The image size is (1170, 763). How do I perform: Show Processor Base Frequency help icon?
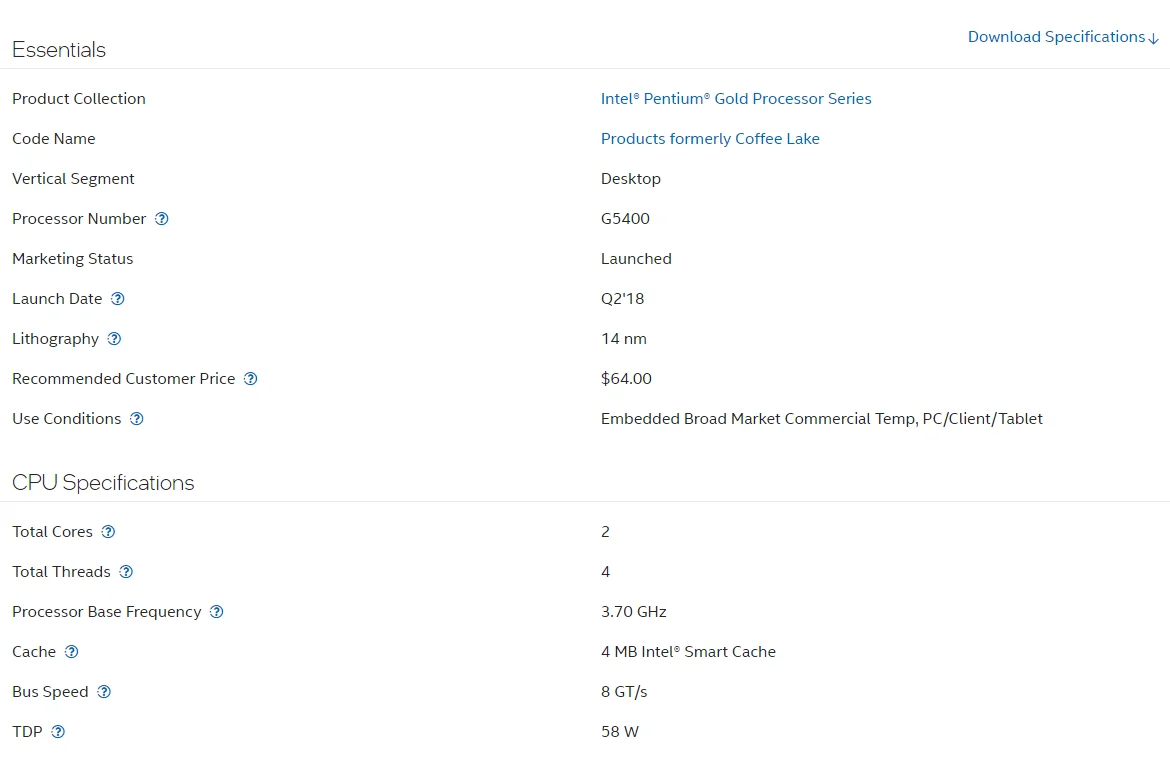(x=217, y=612)
